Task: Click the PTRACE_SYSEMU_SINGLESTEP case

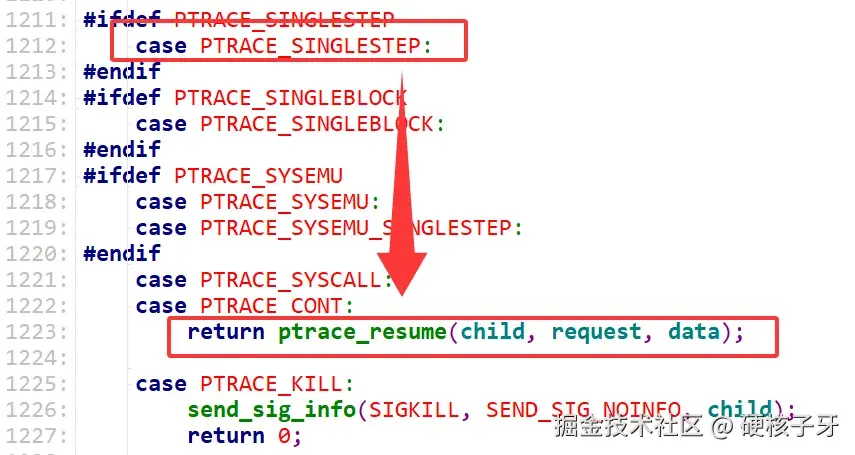Action: coord(329,228)
